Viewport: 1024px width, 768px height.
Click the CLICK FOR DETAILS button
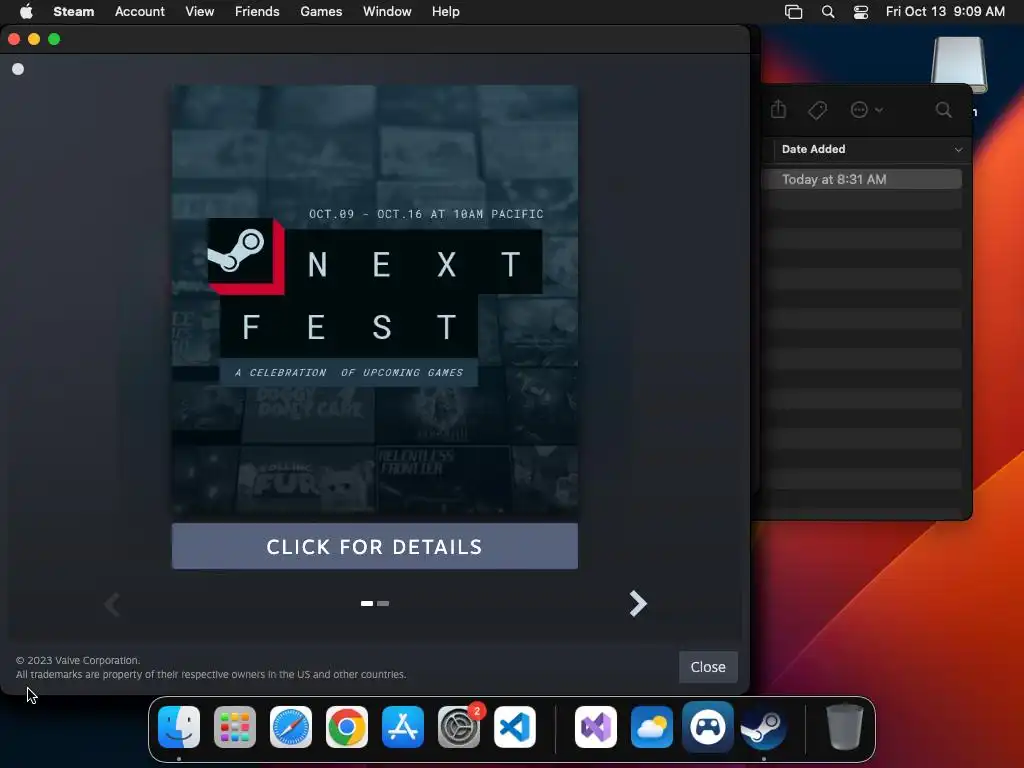tap(374, 546)
